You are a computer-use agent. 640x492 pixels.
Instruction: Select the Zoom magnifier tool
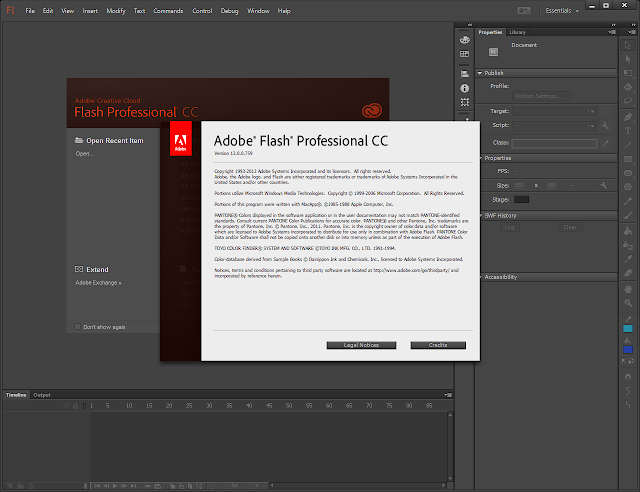tap(628, 303)
